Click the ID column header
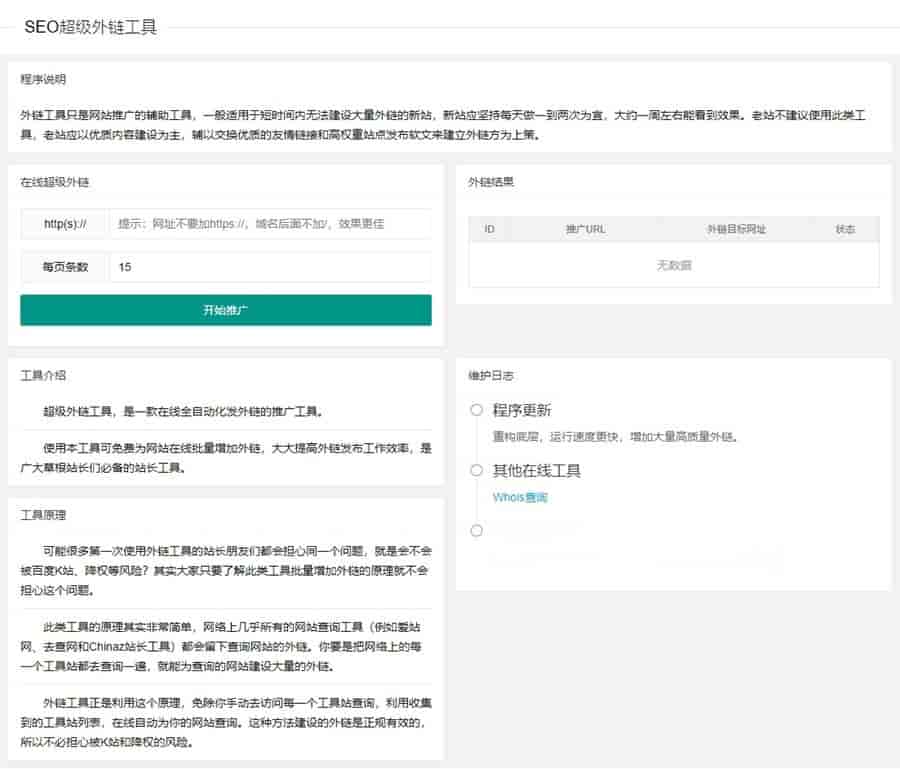Viewport: 900px width, 769px height. (x=489, y=229)
